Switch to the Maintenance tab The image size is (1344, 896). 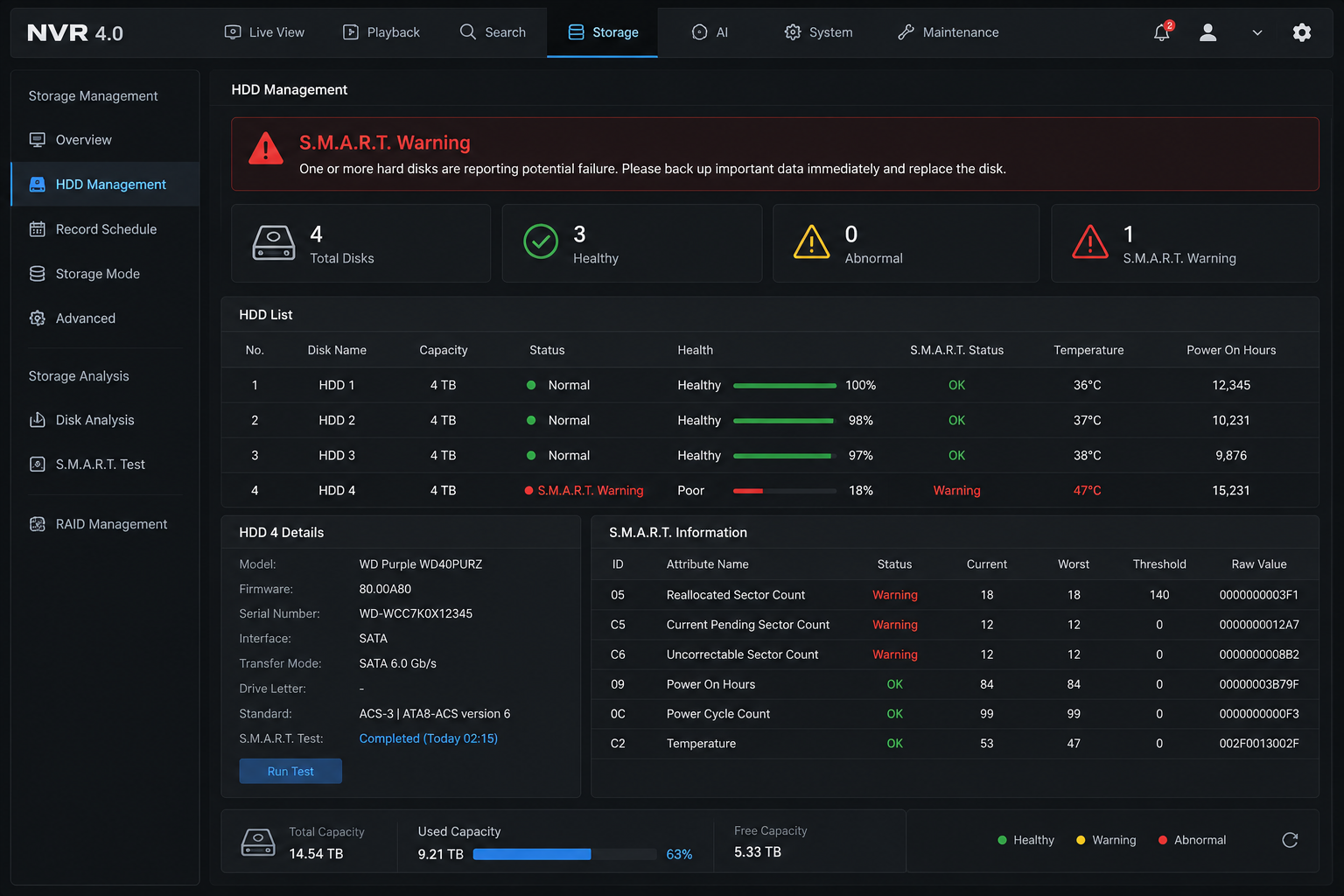click(x=948, y=32)
